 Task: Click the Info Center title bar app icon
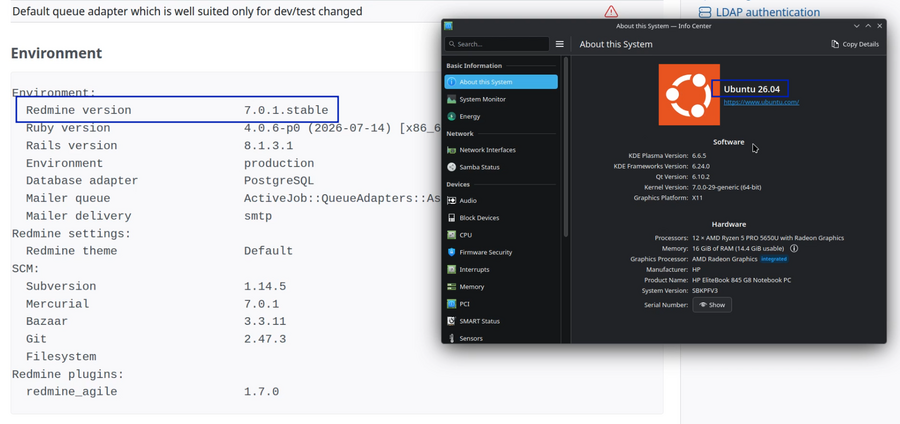(x=449, y=26)
